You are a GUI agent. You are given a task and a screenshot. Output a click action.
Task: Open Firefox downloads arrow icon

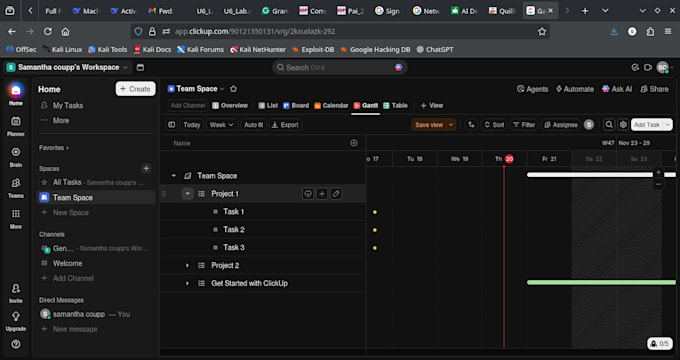coord(614,31)
